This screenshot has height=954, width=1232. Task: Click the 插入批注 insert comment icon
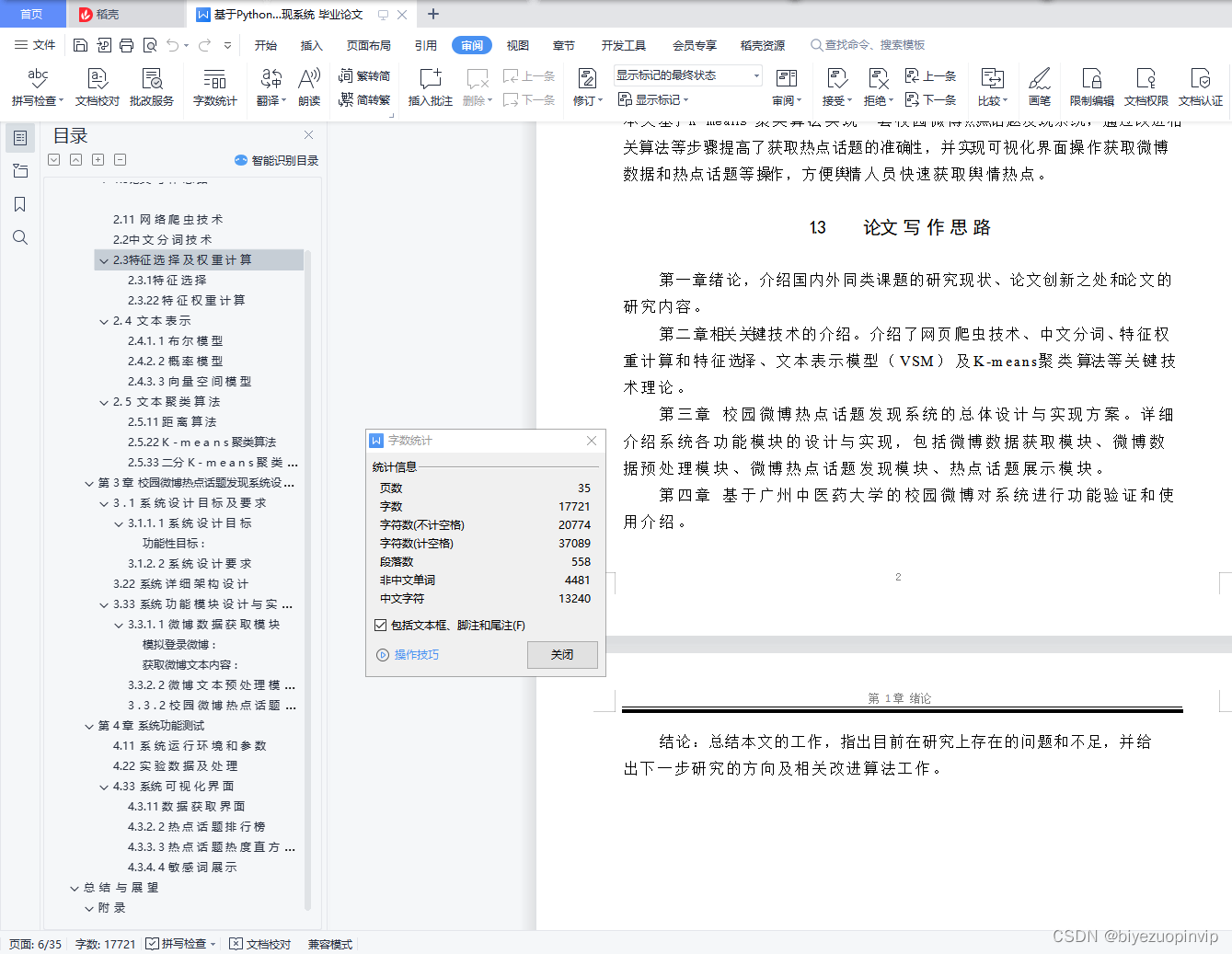coord(430,86)
